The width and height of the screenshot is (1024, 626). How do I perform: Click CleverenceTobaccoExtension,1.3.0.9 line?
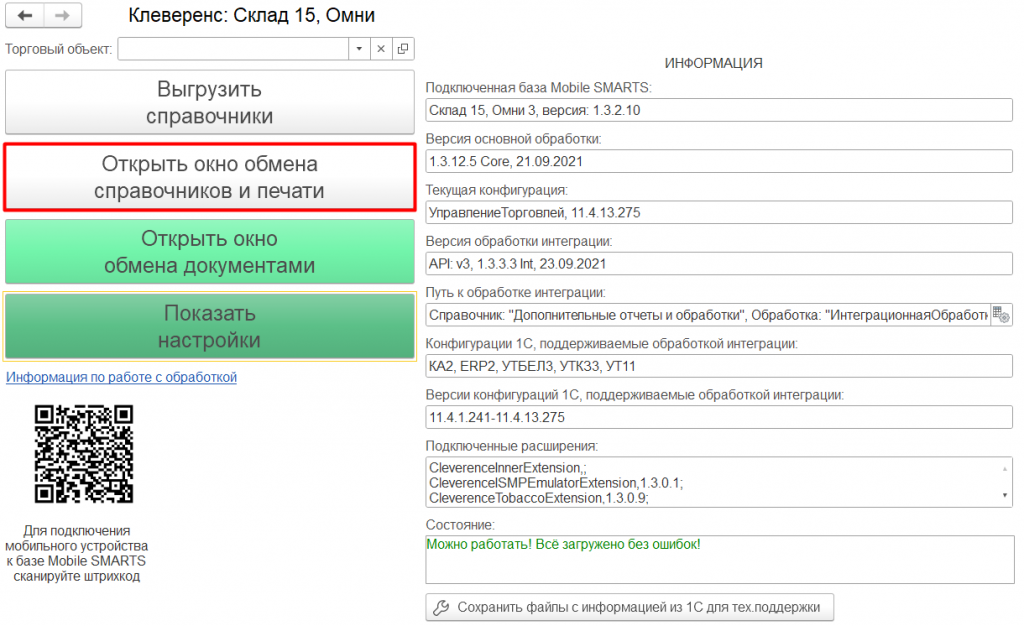coord(539,498)
